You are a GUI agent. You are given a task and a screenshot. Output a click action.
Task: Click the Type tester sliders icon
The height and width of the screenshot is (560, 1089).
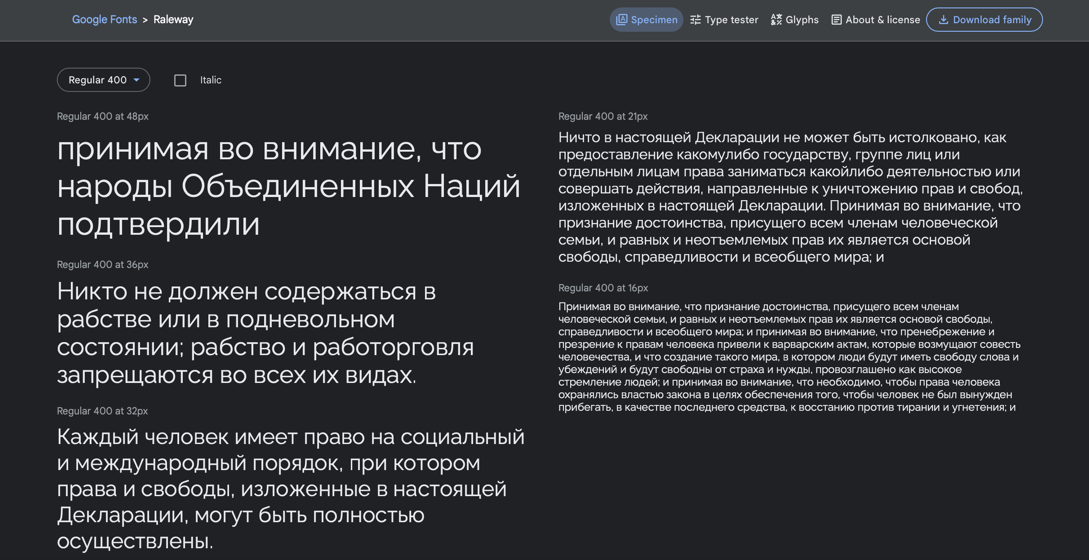[696, 20]
